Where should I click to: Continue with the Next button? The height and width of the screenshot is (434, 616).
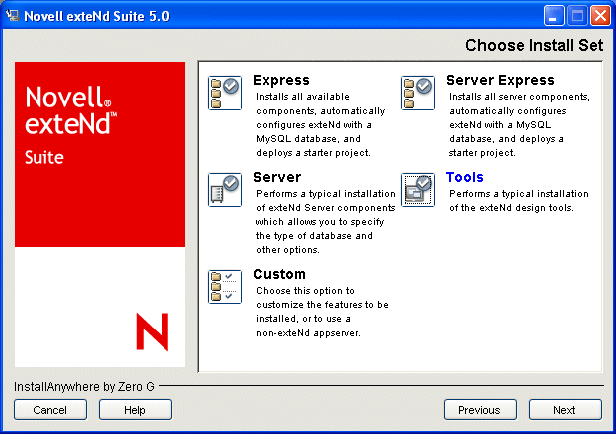(x=565, y=410)
